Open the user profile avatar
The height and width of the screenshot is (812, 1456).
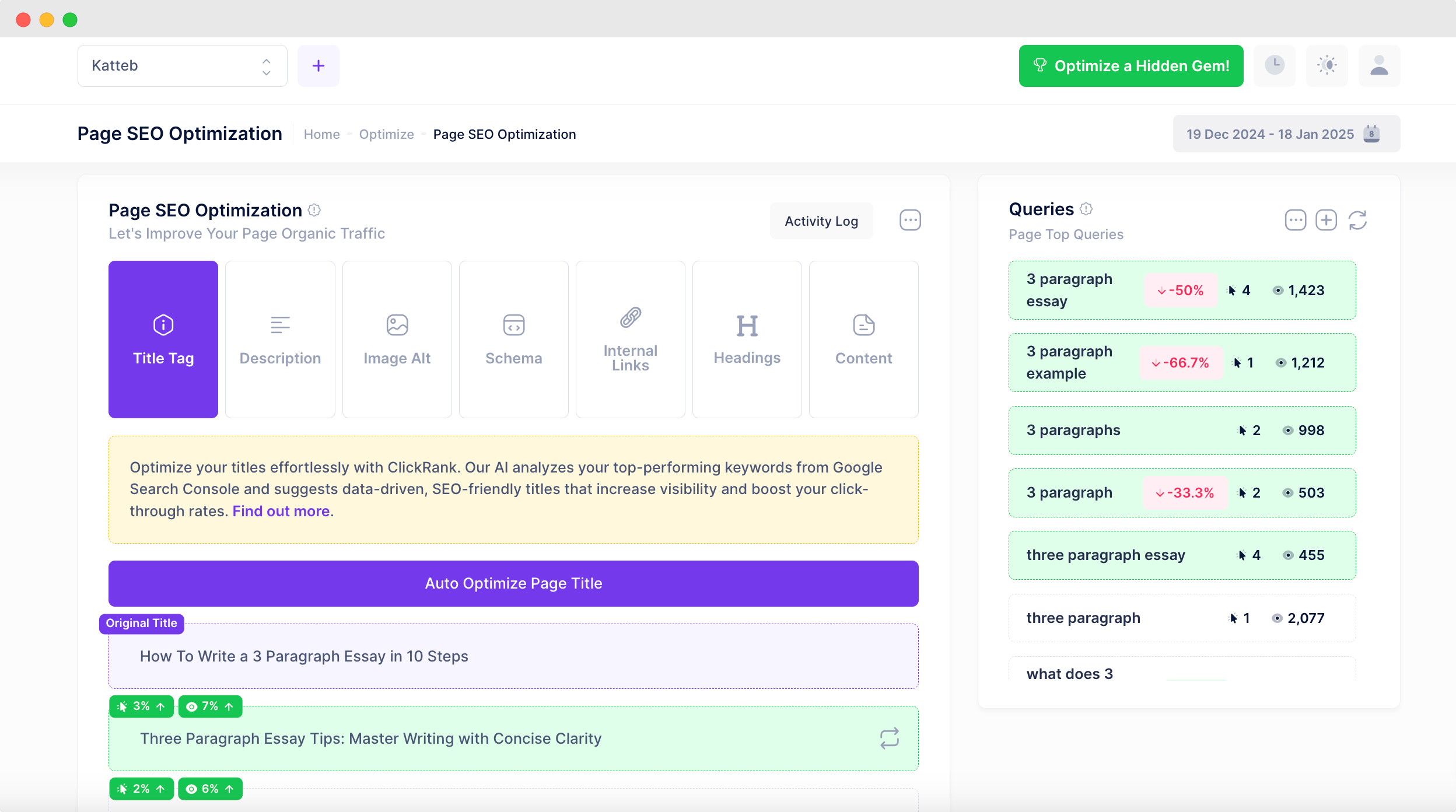click(x=1380, y=66)
